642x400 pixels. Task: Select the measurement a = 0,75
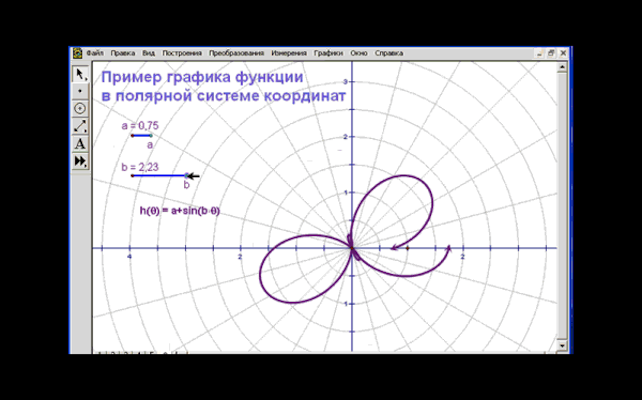pyautogui.click(x=140, y=126)
